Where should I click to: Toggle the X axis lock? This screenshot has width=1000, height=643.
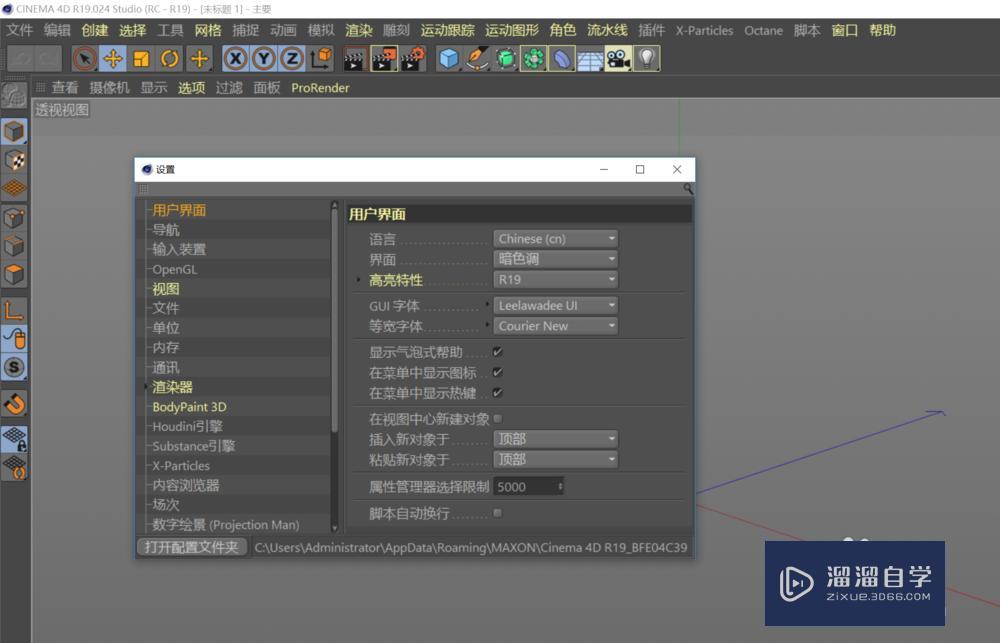coord(235,59)
